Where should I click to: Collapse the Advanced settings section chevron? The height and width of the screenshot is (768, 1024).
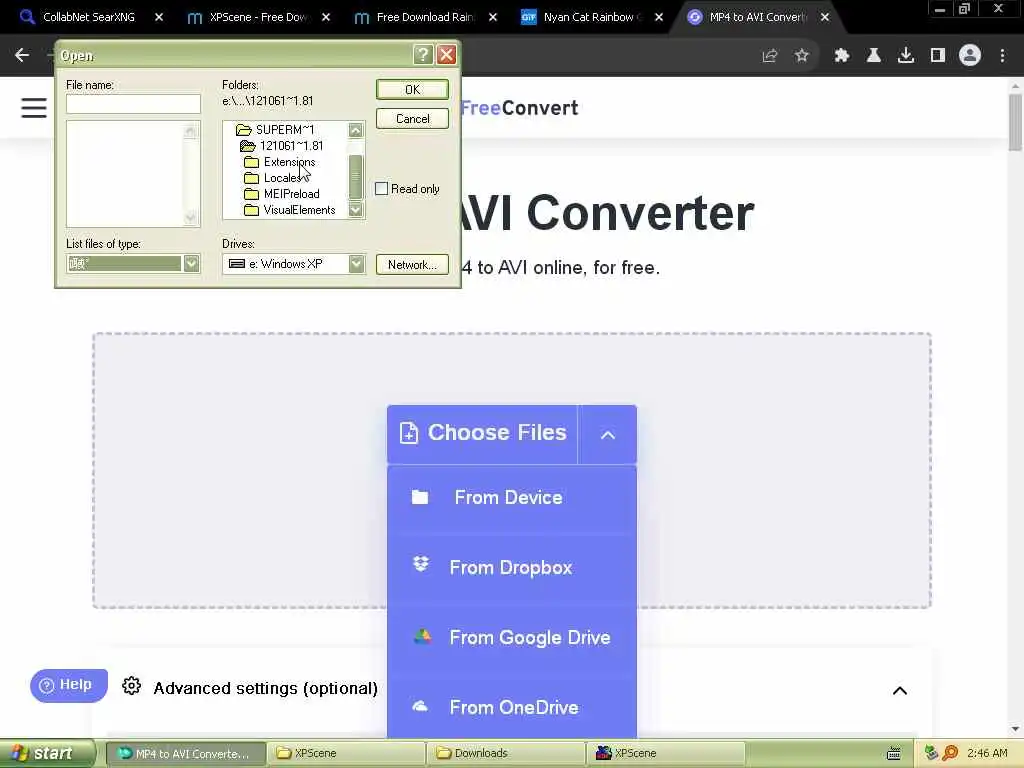coord(899,690)
